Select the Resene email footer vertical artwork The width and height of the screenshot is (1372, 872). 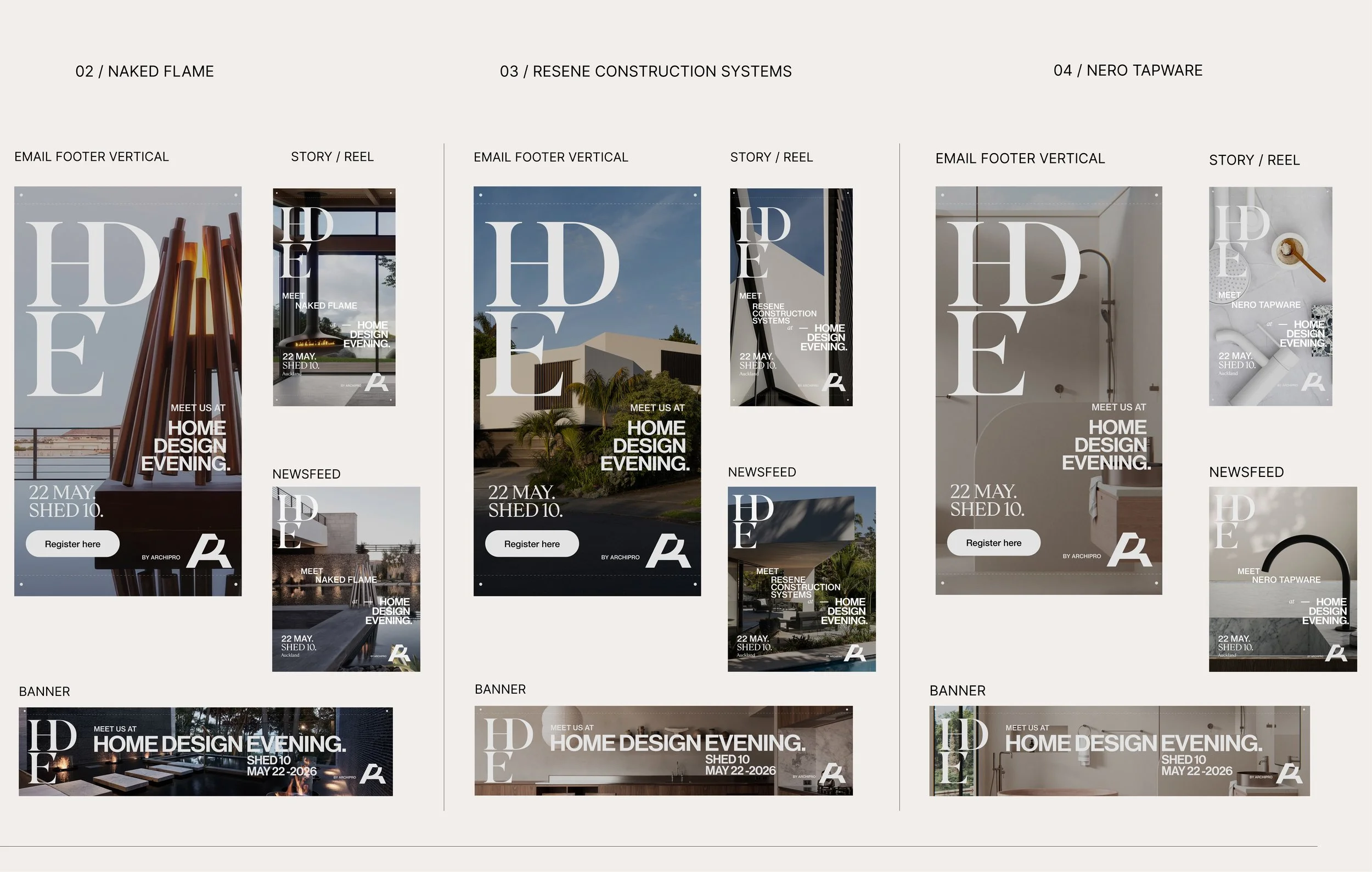point(587,391)
